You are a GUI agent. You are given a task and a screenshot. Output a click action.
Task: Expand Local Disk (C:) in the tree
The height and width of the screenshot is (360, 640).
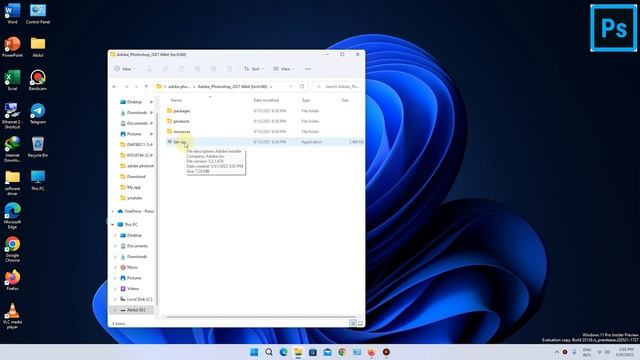(x=116, y=299)
